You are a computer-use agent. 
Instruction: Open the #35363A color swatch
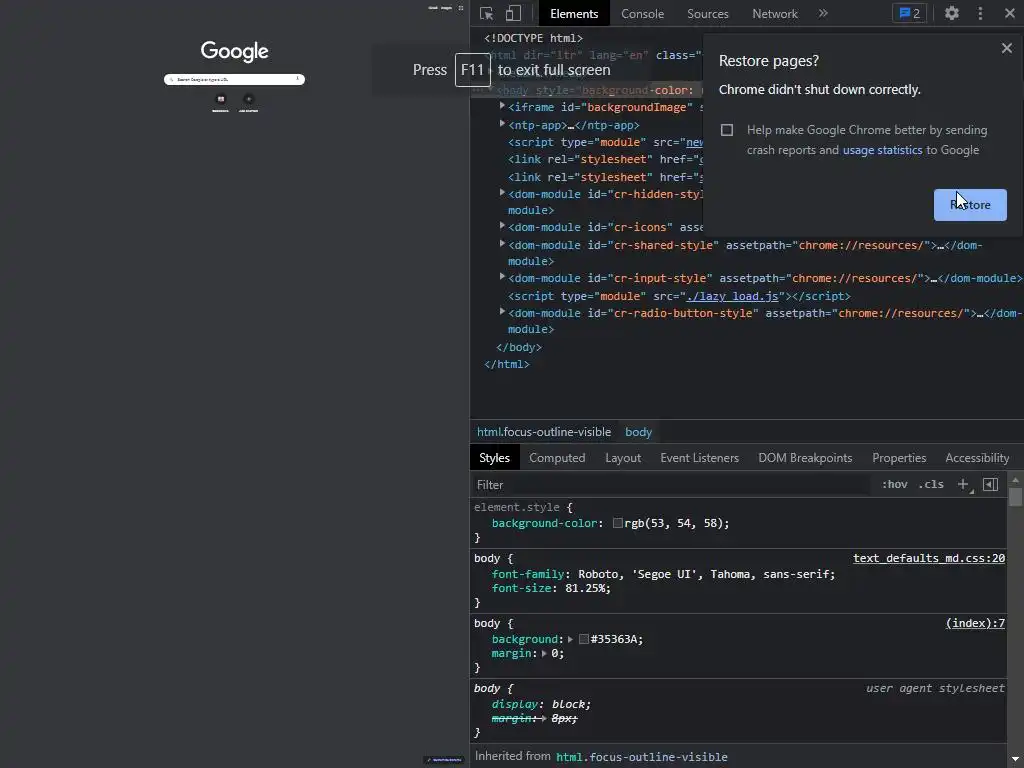click(x=584, y=639)
